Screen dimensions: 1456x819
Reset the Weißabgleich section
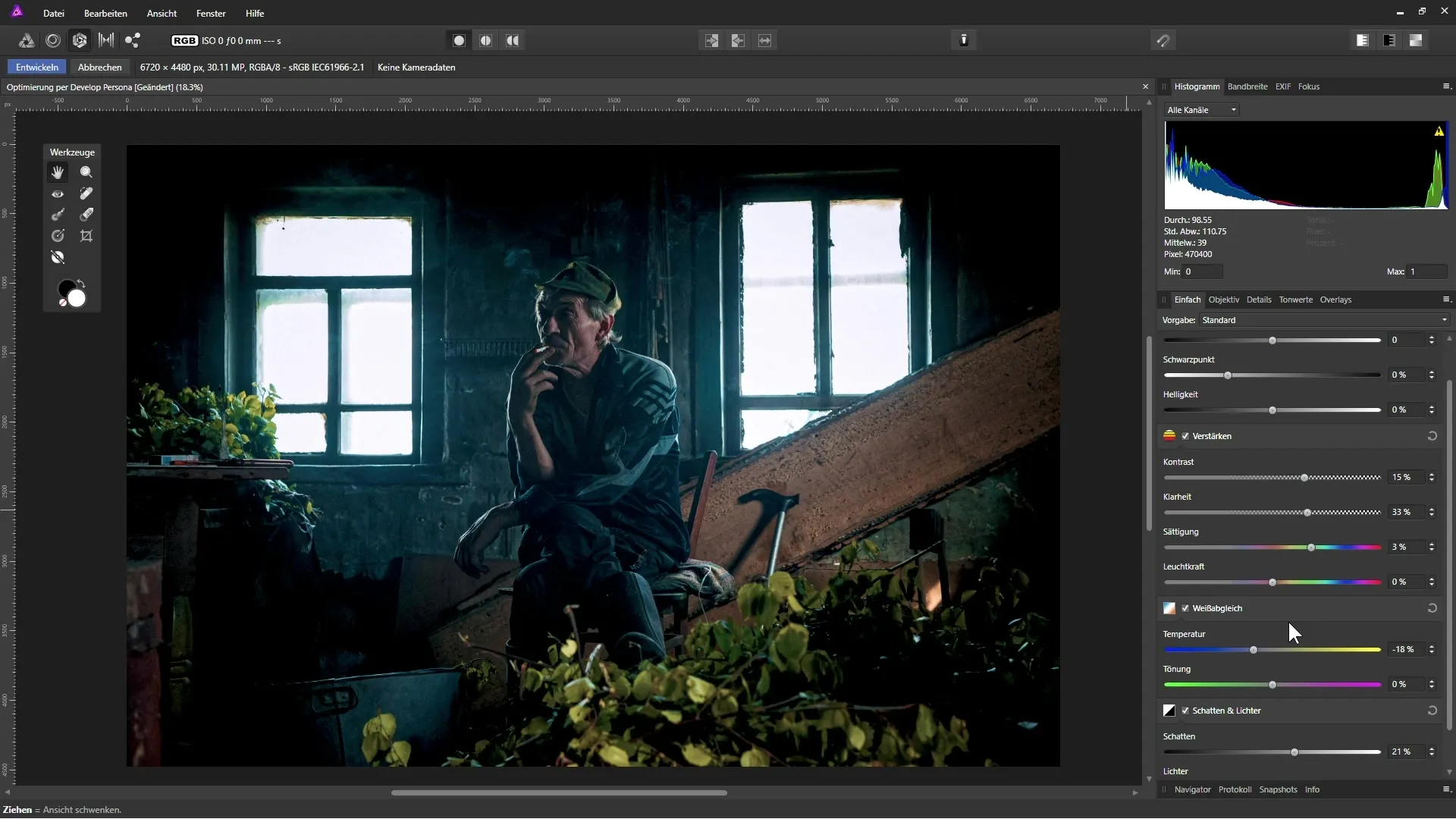coord(1432,608)
